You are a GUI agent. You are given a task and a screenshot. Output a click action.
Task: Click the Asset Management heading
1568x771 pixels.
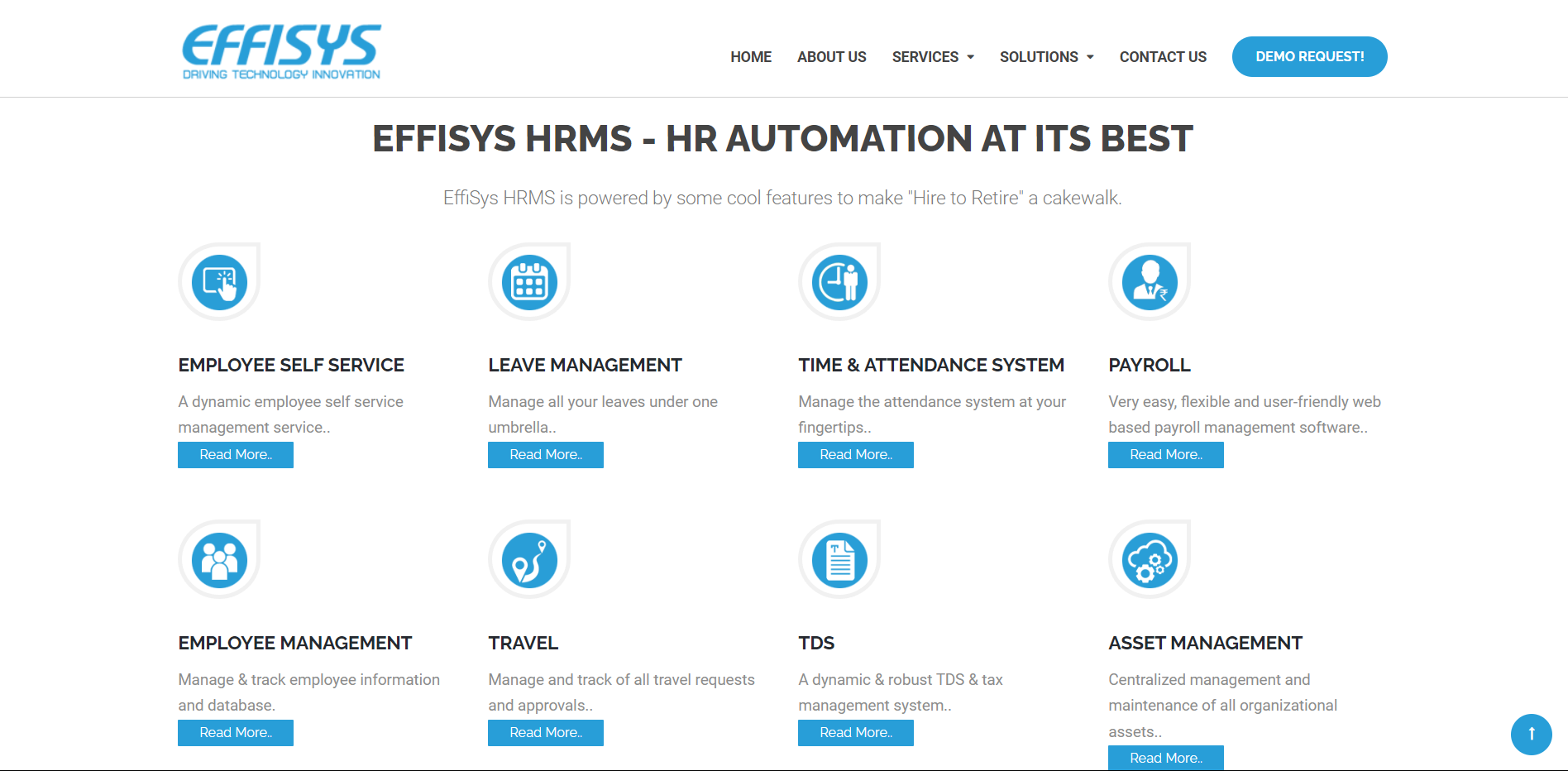(1205, 643)
